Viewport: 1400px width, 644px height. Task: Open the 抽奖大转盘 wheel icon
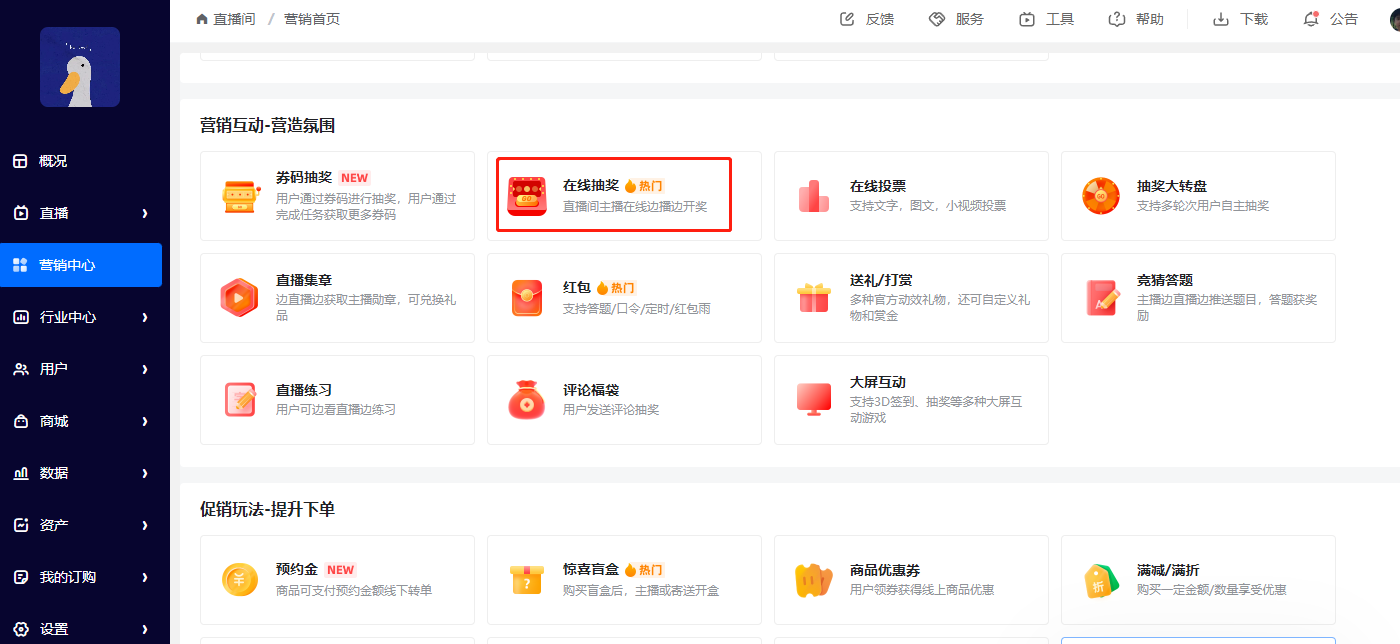pyautogui.click(x=1101, y=196)
